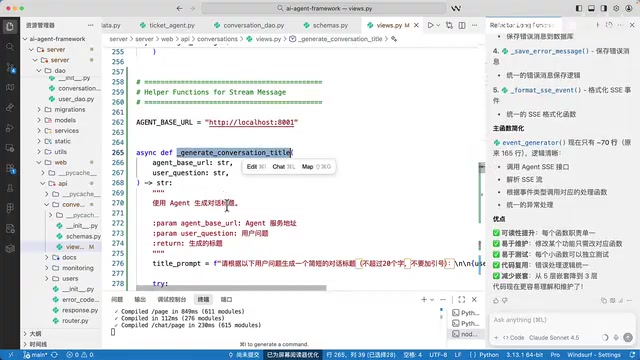Run the Python file with play icon
This screenshot has height=360, width=640.
pyautogui.click(x=430, y=25)
